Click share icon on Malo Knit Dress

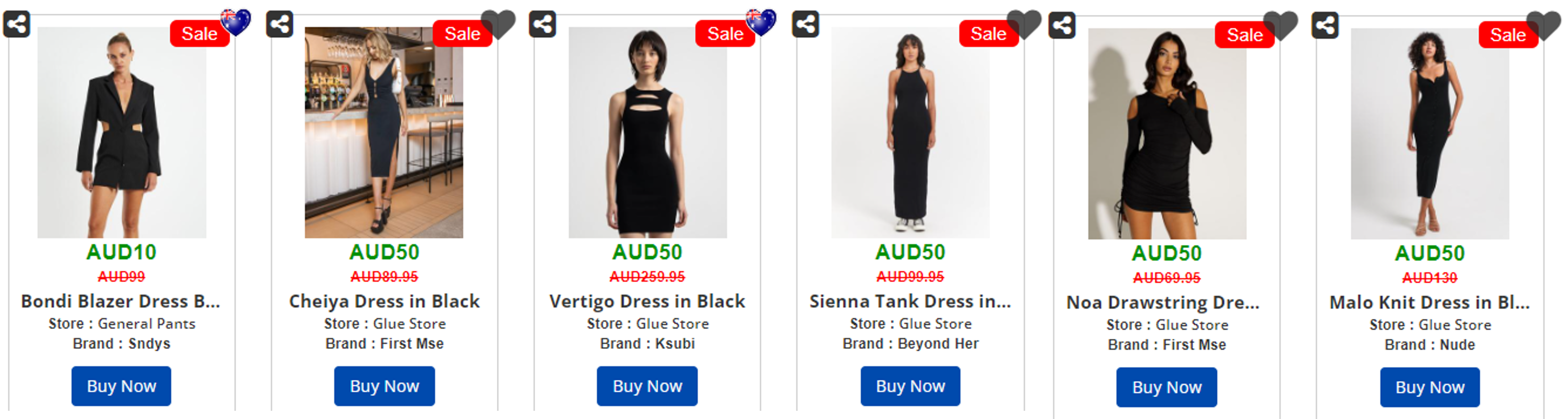[1325, 26]
